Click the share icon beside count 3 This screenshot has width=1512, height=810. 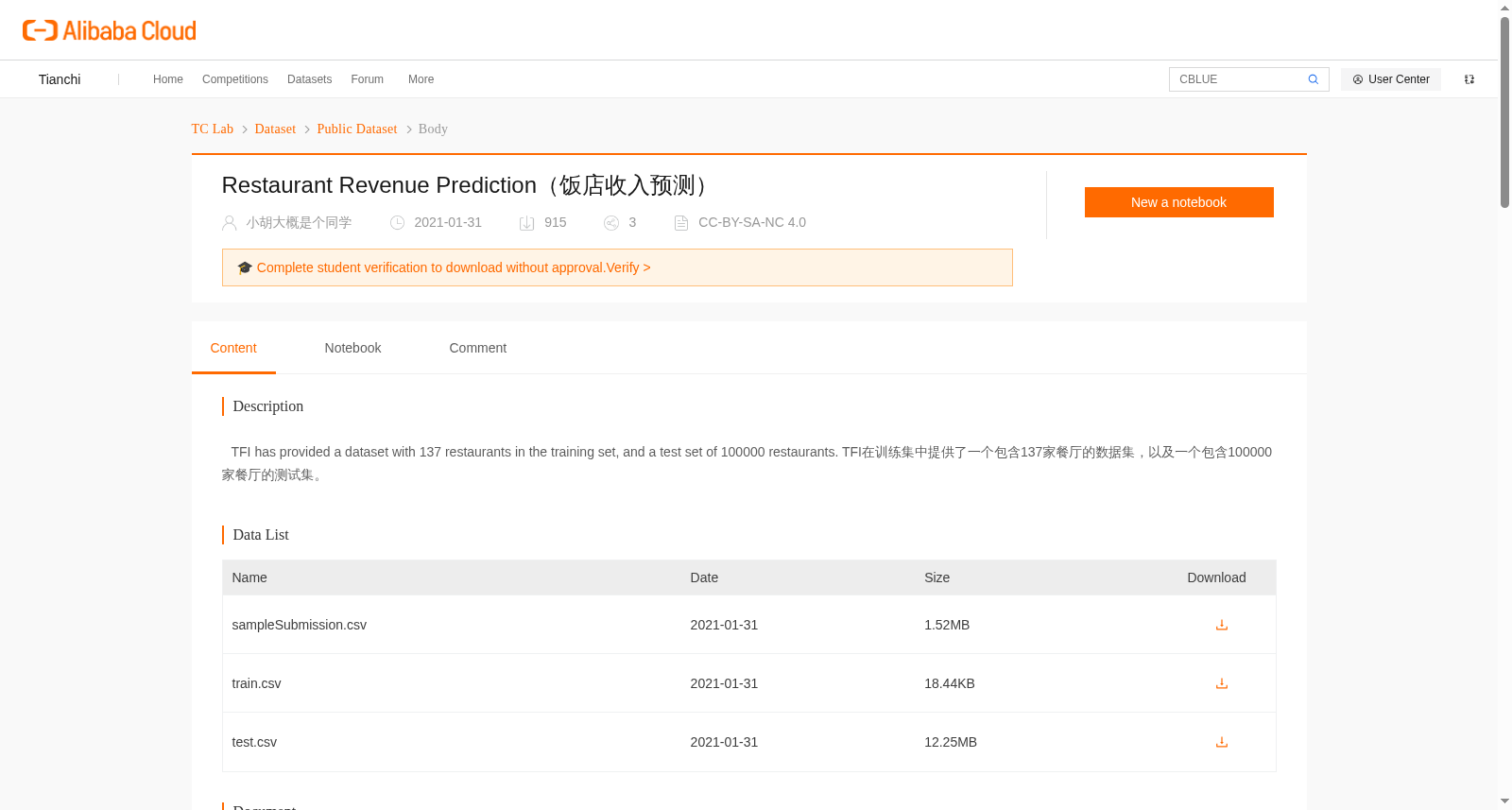click(611, 223)
